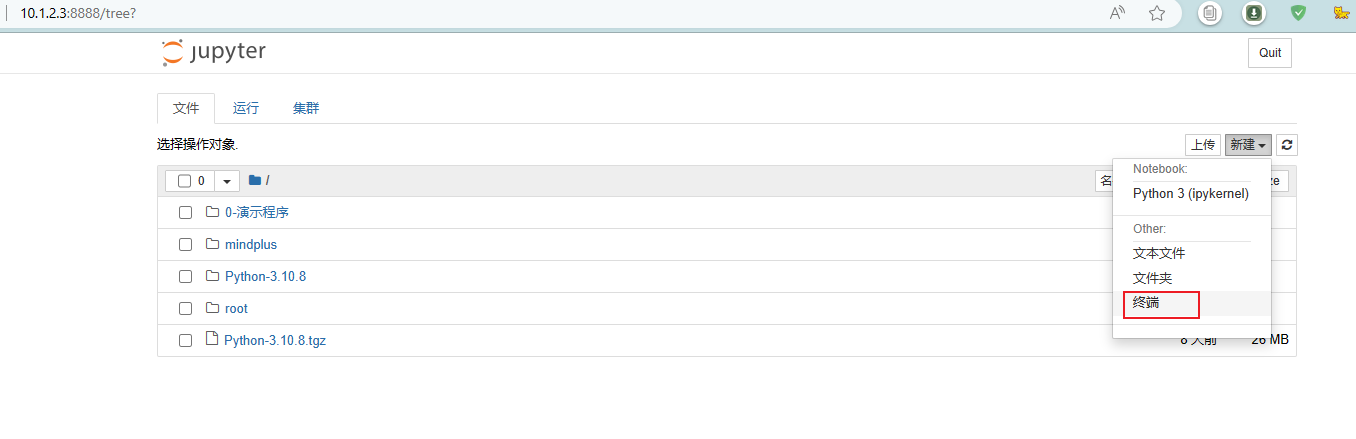Click the Quit button
Screen dimensions: 1356x439
1270,53
